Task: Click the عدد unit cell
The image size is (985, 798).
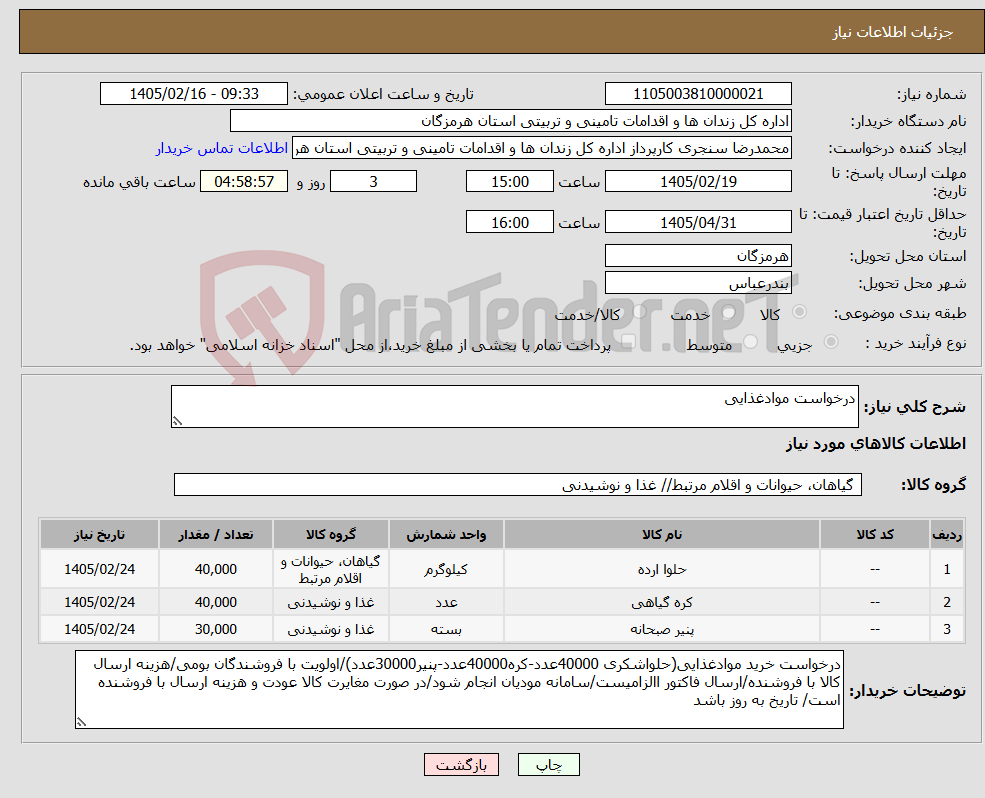Action: tap(446, 602)
